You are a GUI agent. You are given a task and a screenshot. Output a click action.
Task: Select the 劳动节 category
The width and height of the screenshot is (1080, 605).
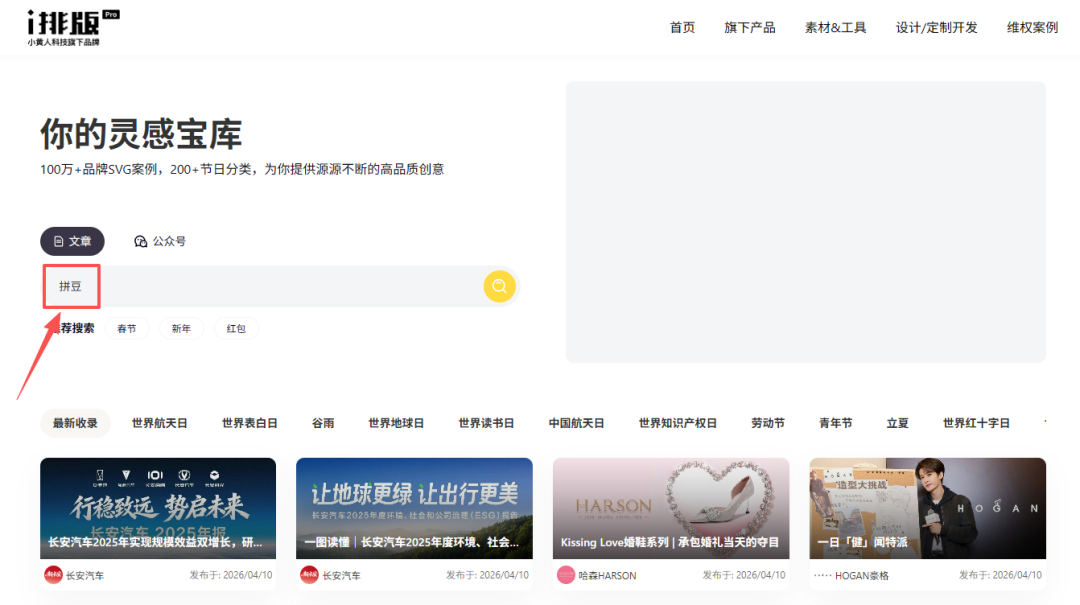pyautogui.click(x=768, y=423)
